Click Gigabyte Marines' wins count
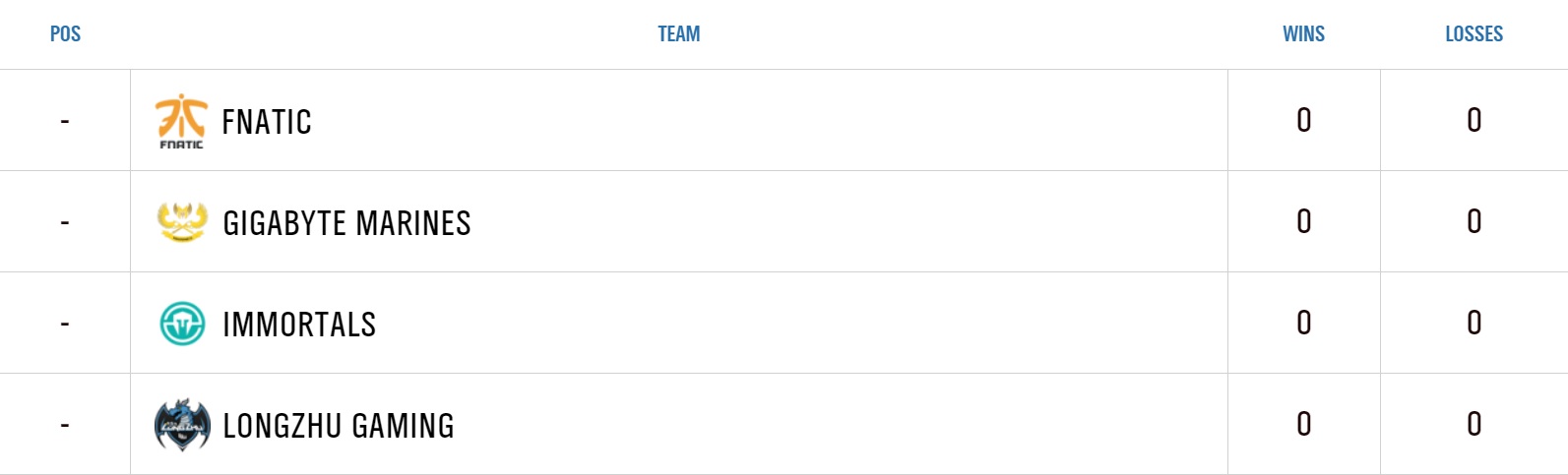This screenshot has width=1568, height=475. click(1303, 221)
